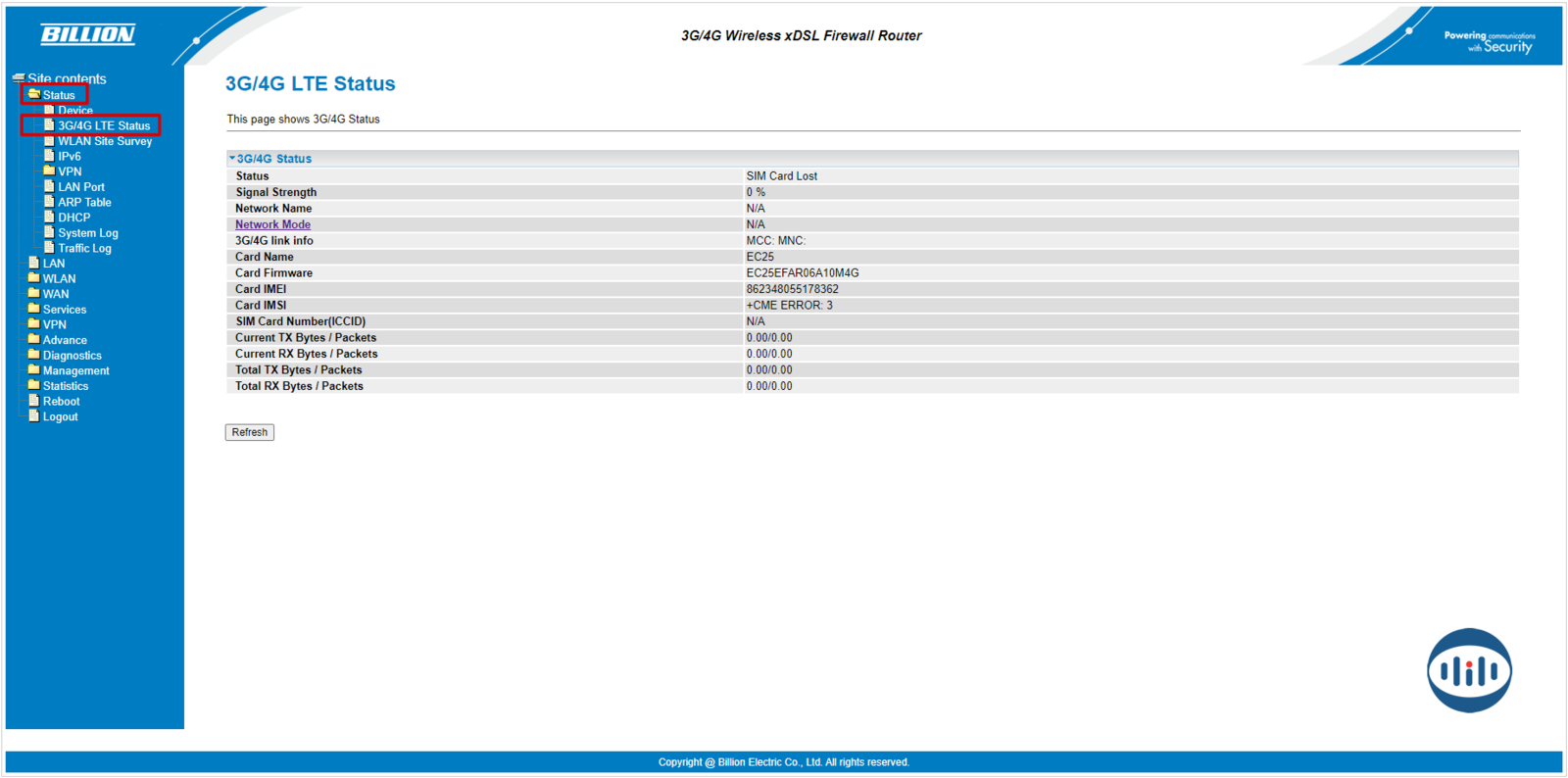Viewport: 1568px width, 778px height.
Task: Click the Management folder icon
Action: 34,370
